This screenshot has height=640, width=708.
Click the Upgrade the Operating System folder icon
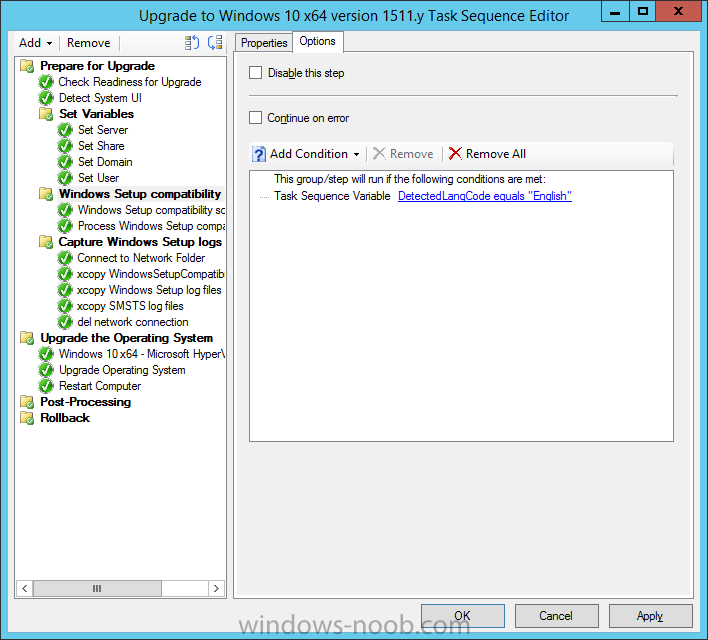point(27,338)
